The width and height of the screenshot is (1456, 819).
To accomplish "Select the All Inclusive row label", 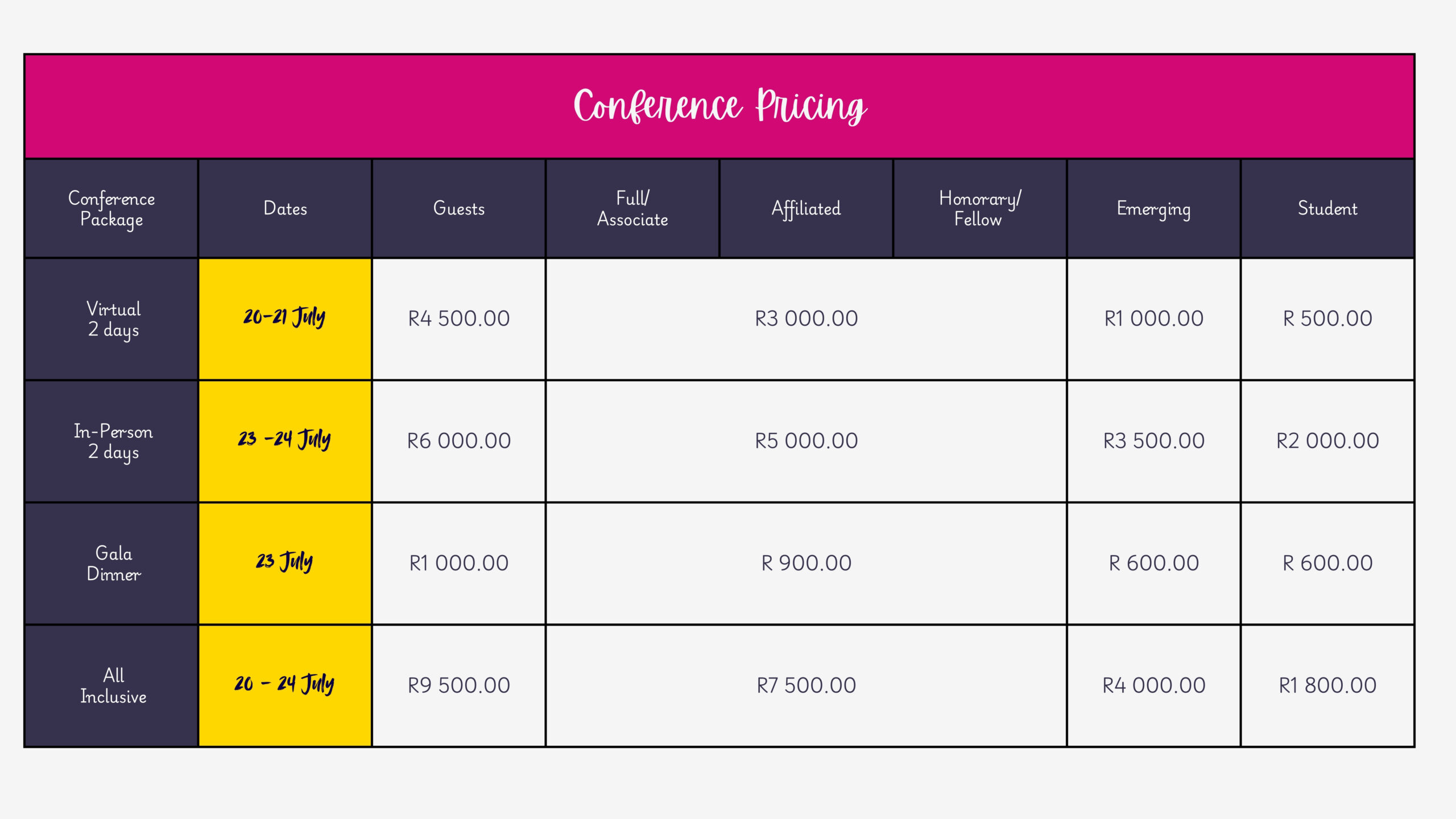I will (x=111, y=686).
